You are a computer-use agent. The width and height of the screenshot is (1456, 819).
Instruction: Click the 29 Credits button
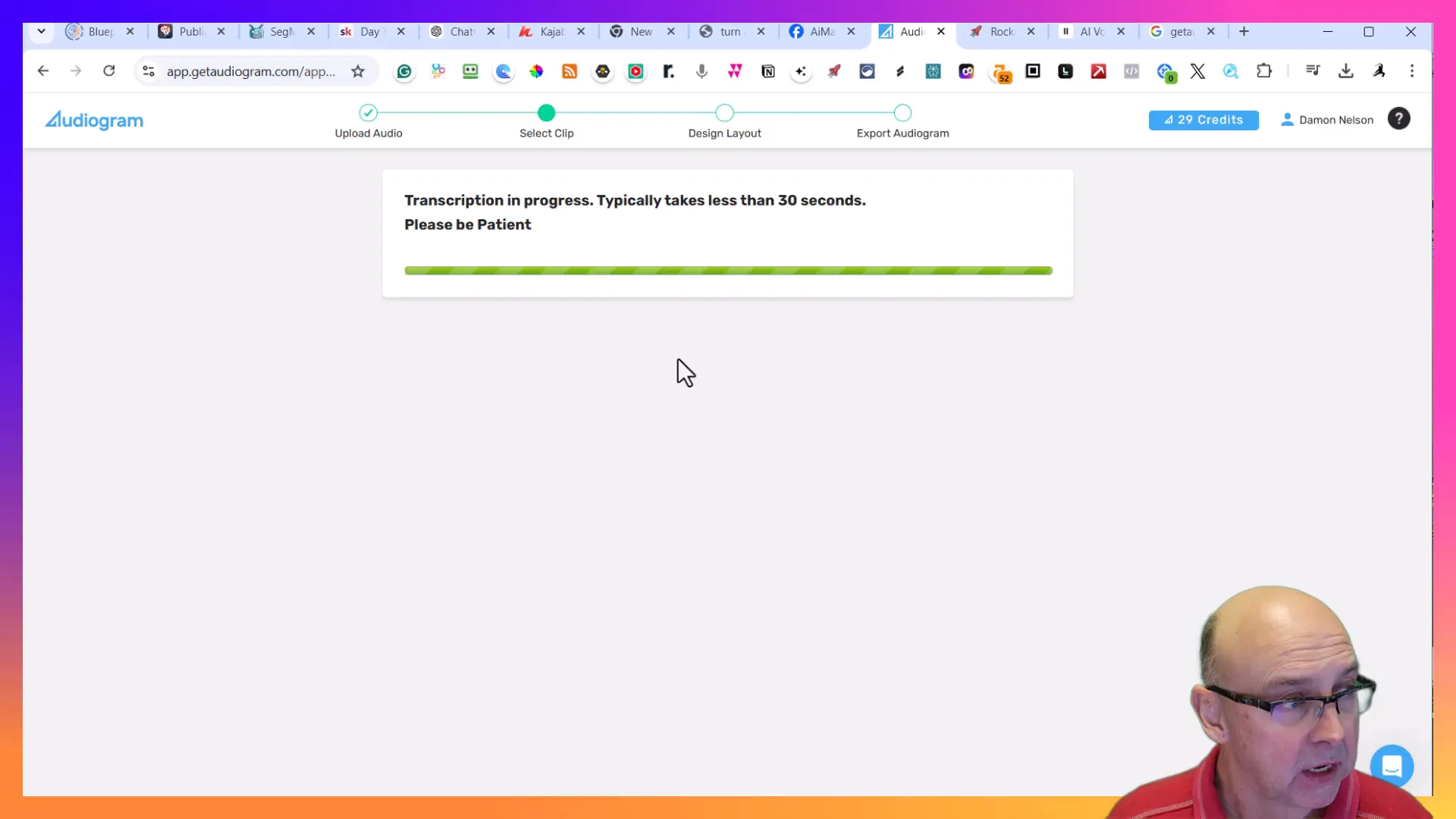point(1204,119)
